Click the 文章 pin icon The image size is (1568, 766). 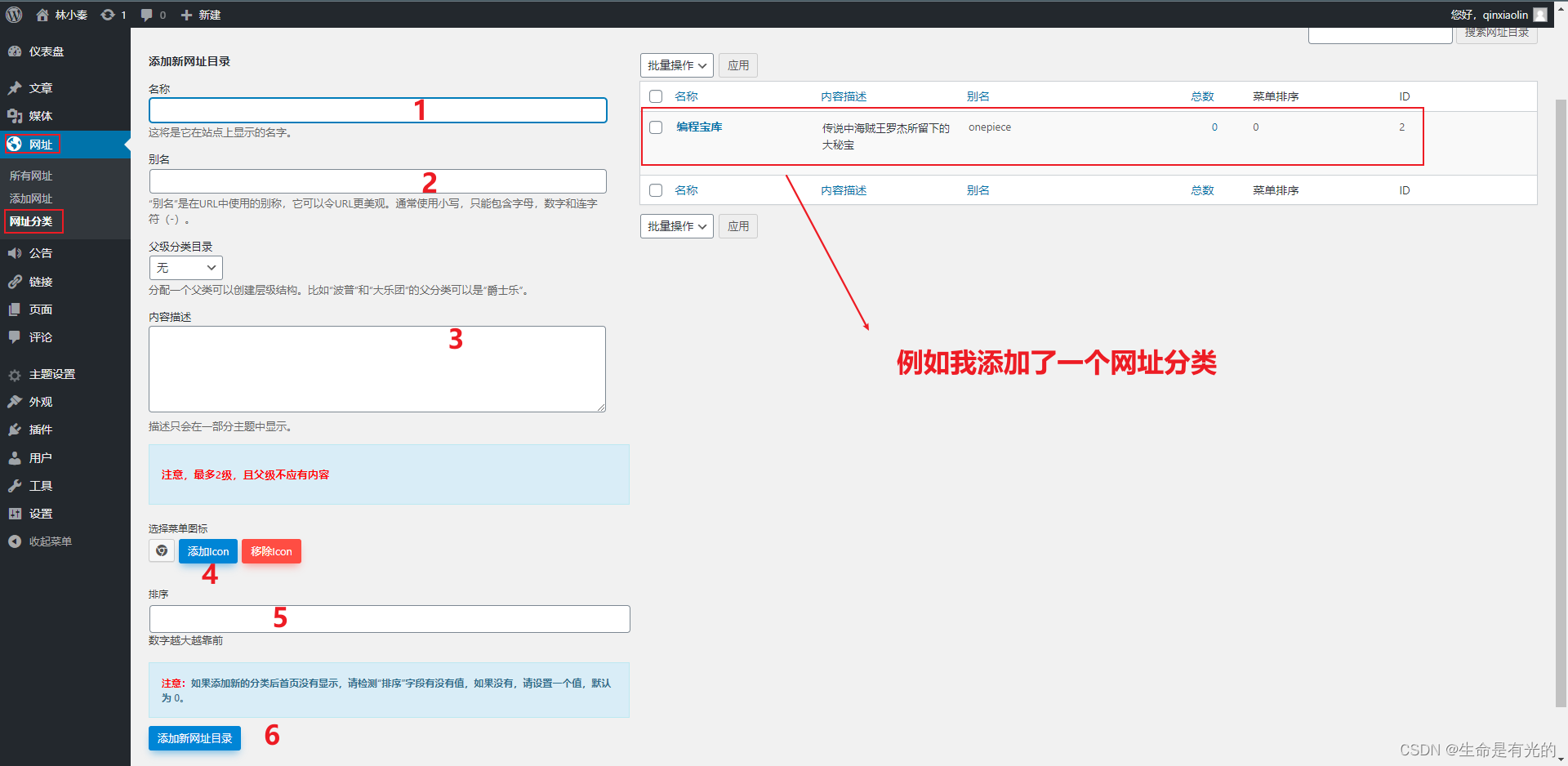tap(15, 88)
